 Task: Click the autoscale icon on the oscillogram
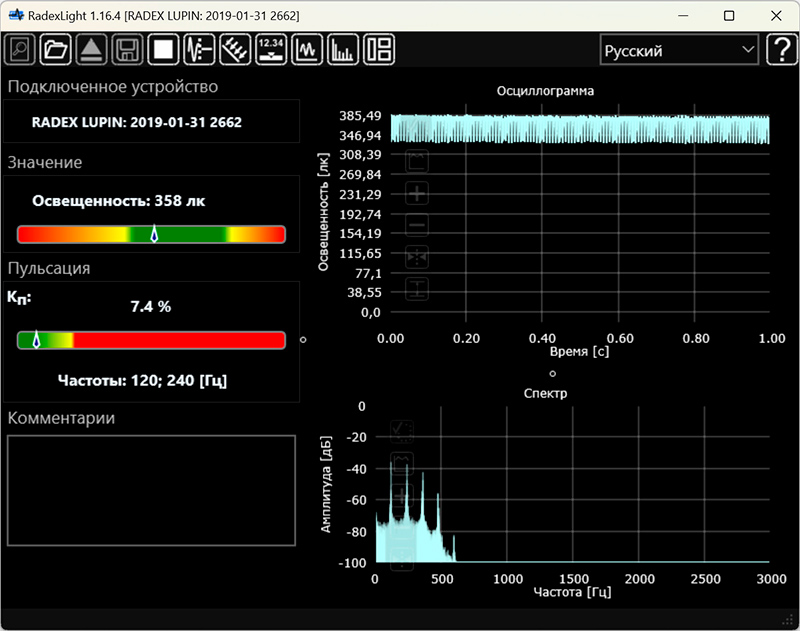coord(418,160)
